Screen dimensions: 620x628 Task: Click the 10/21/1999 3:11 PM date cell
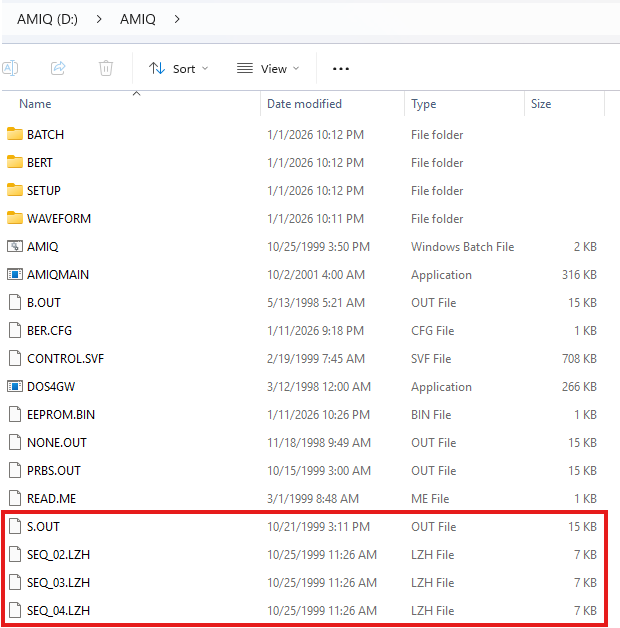pyautogui.click(x=318, y=527)
